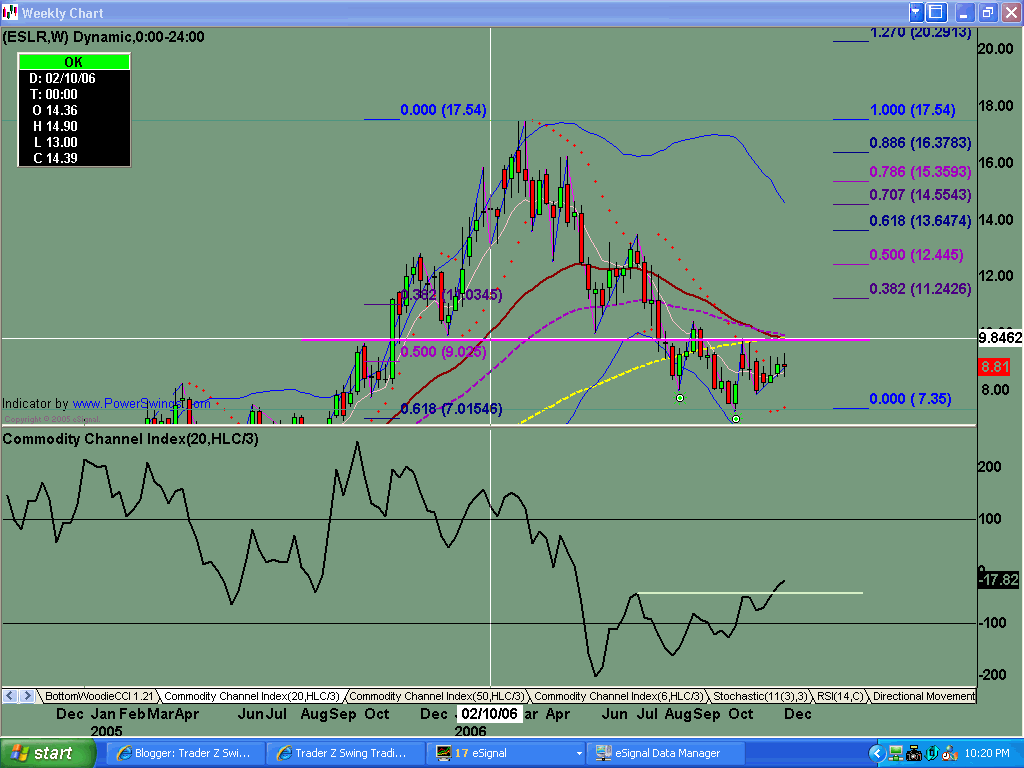Screen dimensions: 1024x768
Task: Click the 9.8462 price marker on axis
Action: point(1000,338)
